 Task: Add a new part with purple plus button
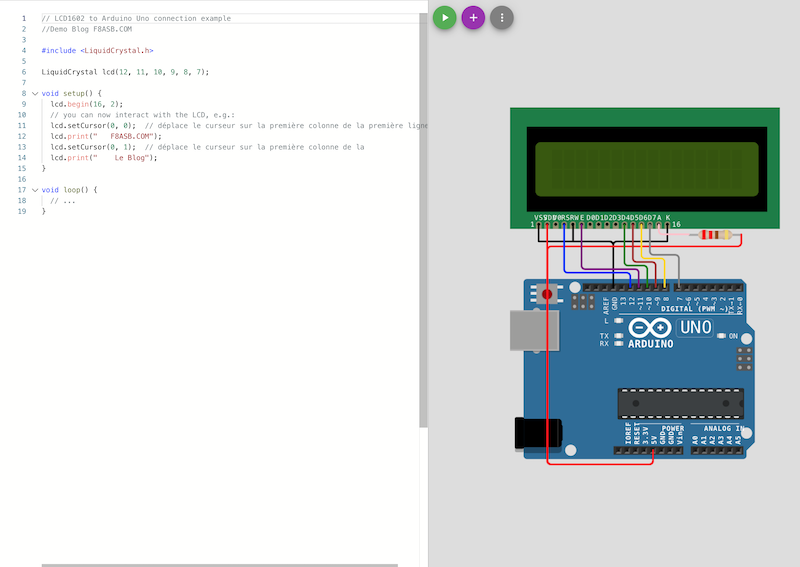[x=473, y=17]
